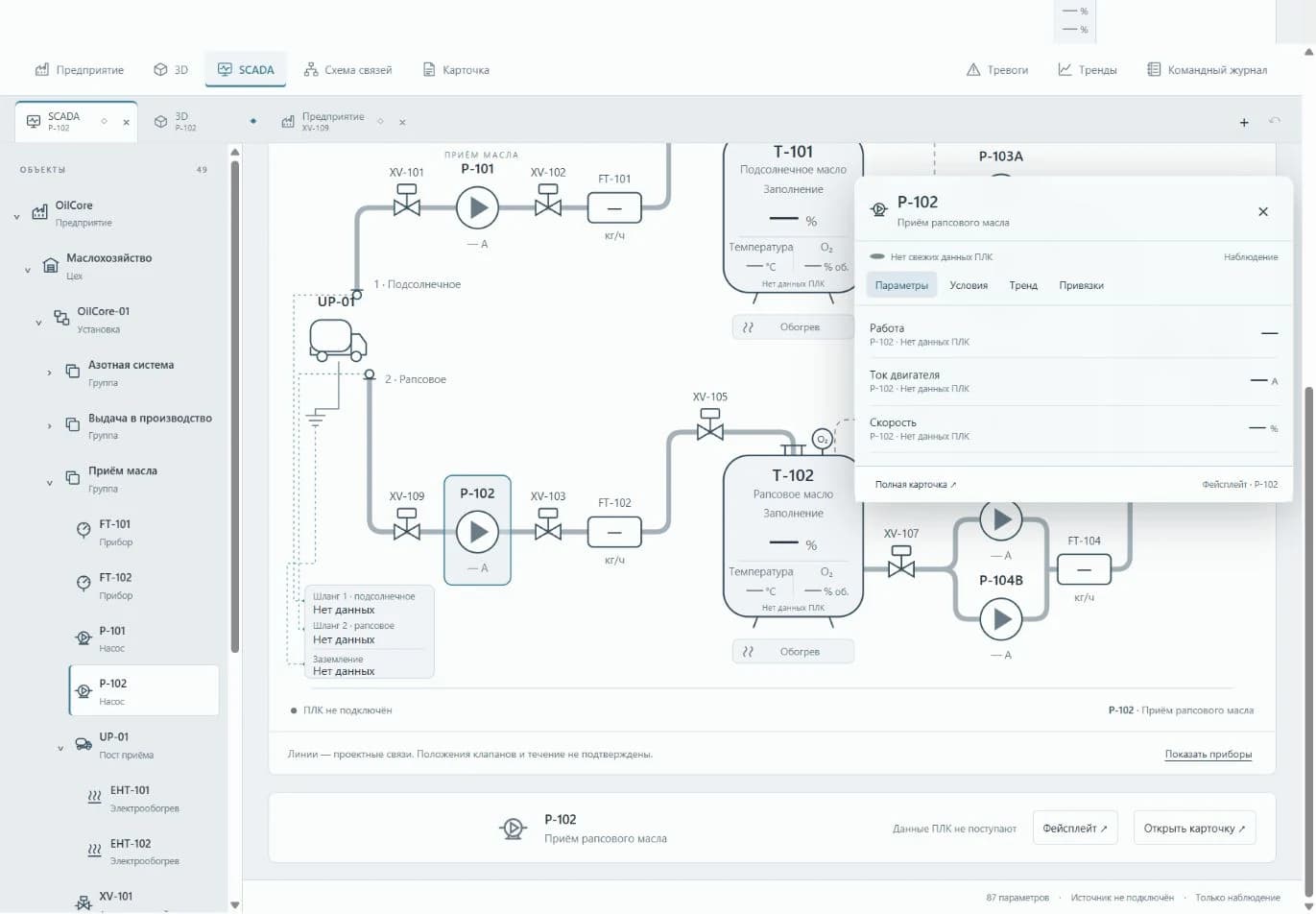Image resolution: width=1316 pixels, height=914 pixels.
Task: Click flow meter FT-102 box
Action: click(x=614, y=531)
